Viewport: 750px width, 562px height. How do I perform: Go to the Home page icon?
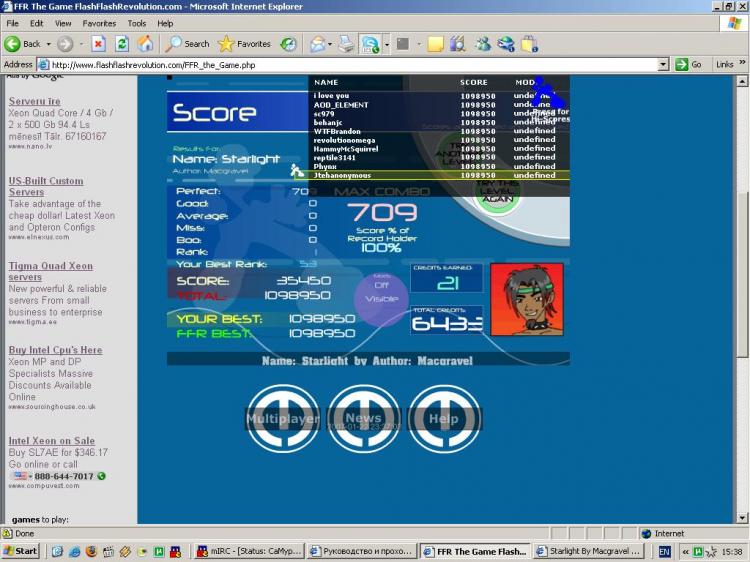pos(146,44)
